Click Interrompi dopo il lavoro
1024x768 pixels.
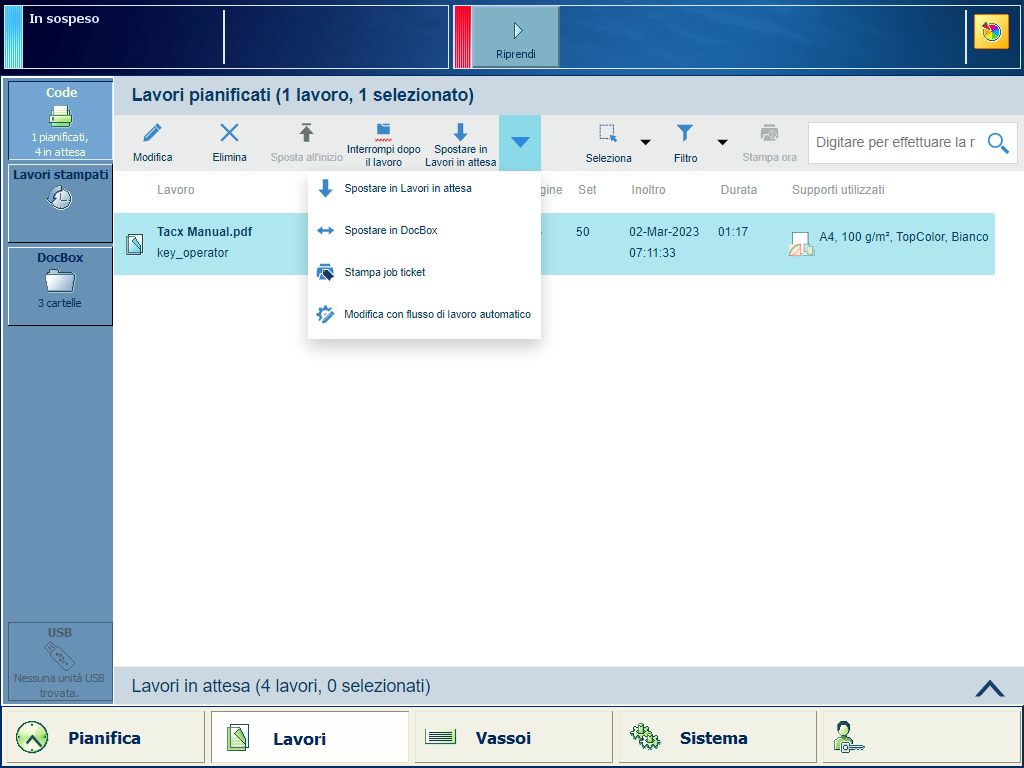click(383, 143)
